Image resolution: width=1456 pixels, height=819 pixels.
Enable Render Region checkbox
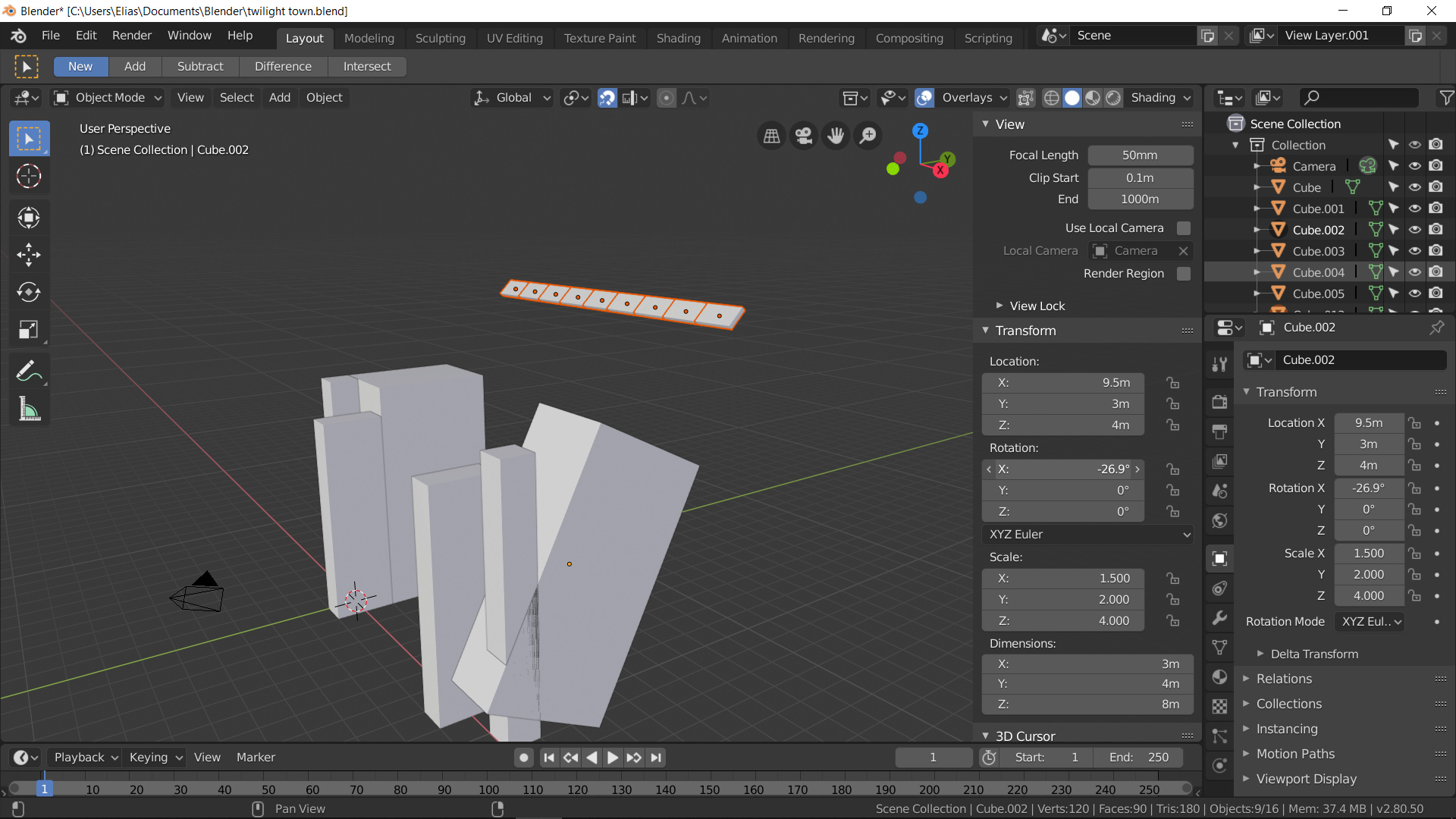click(1184, 274)
